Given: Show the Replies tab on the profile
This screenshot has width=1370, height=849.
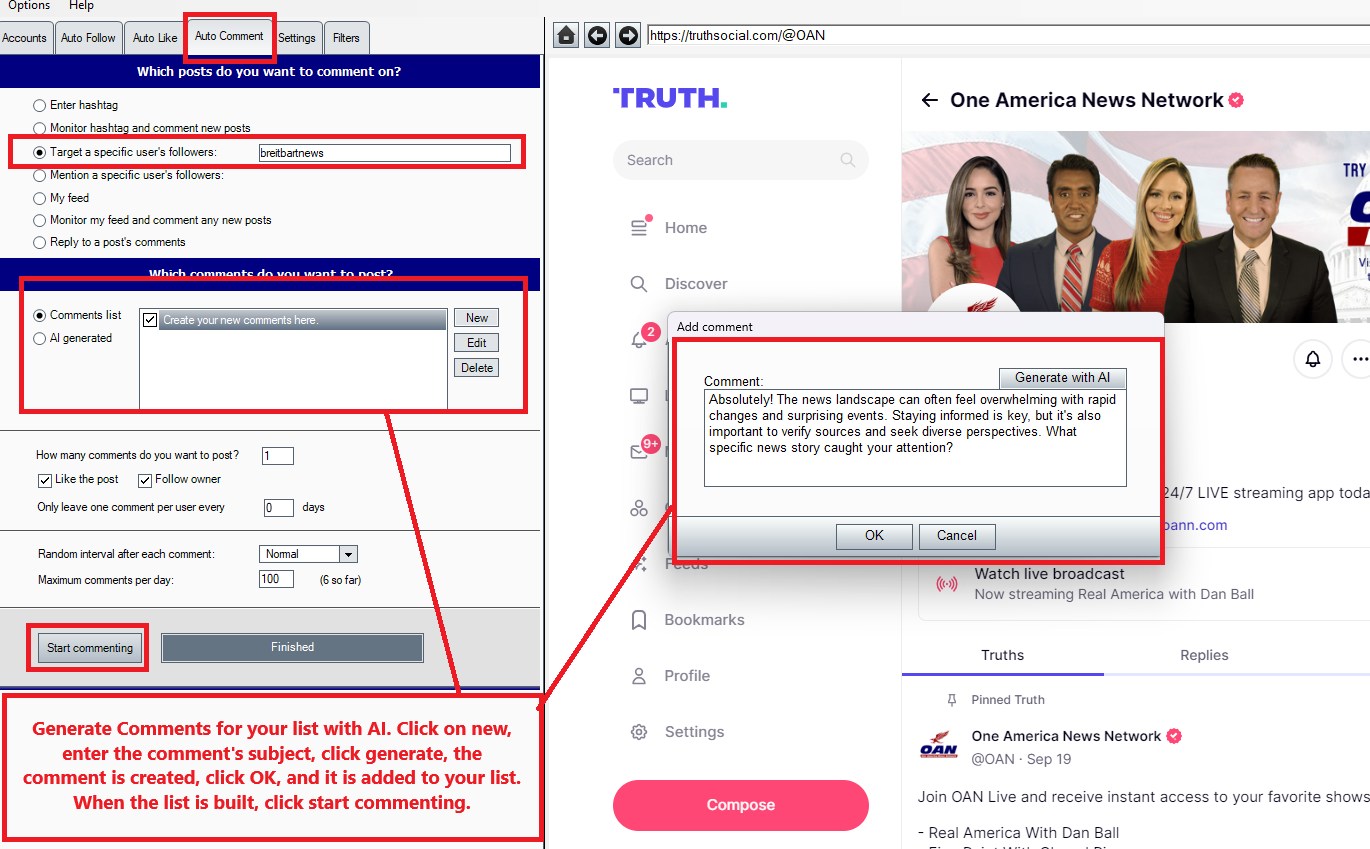Looking at the screenshot, I should tap(1204, 655).
